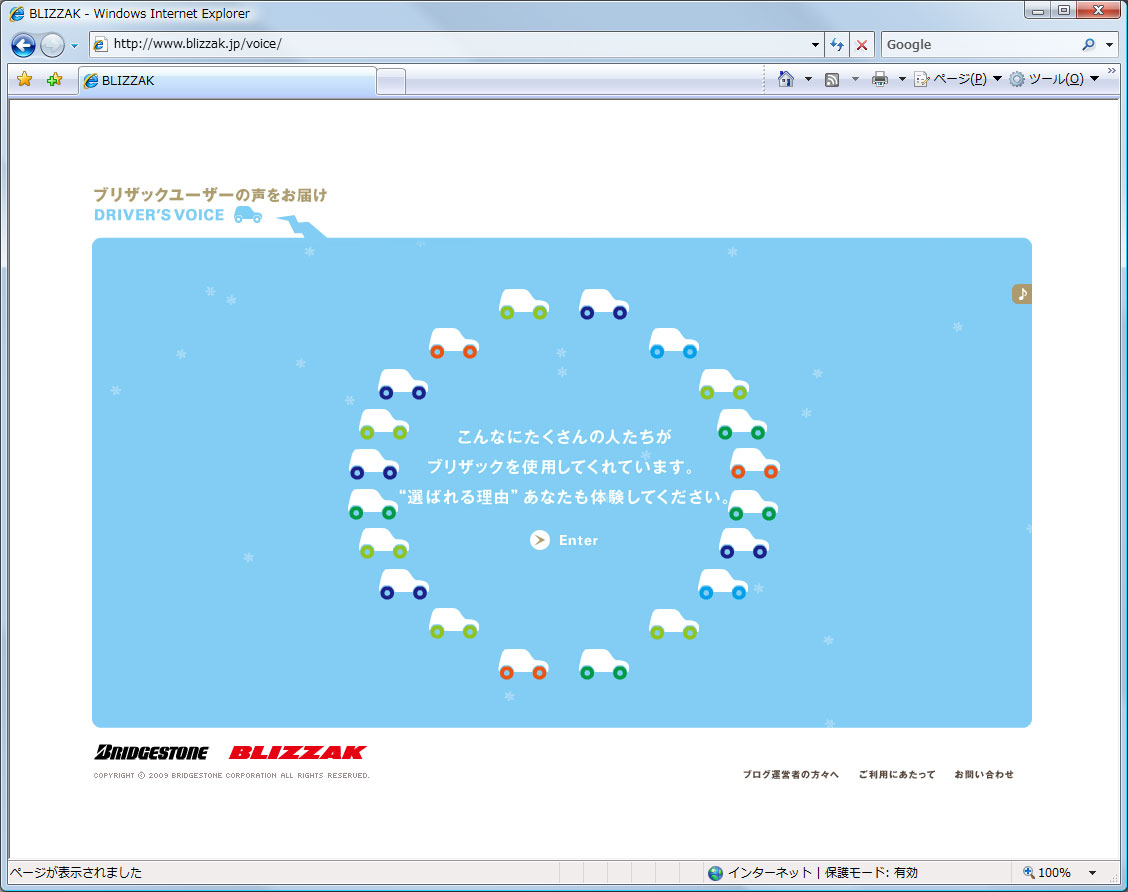Click the address bar URL field
Screen dimensions: 1128x892
point(455,44)
